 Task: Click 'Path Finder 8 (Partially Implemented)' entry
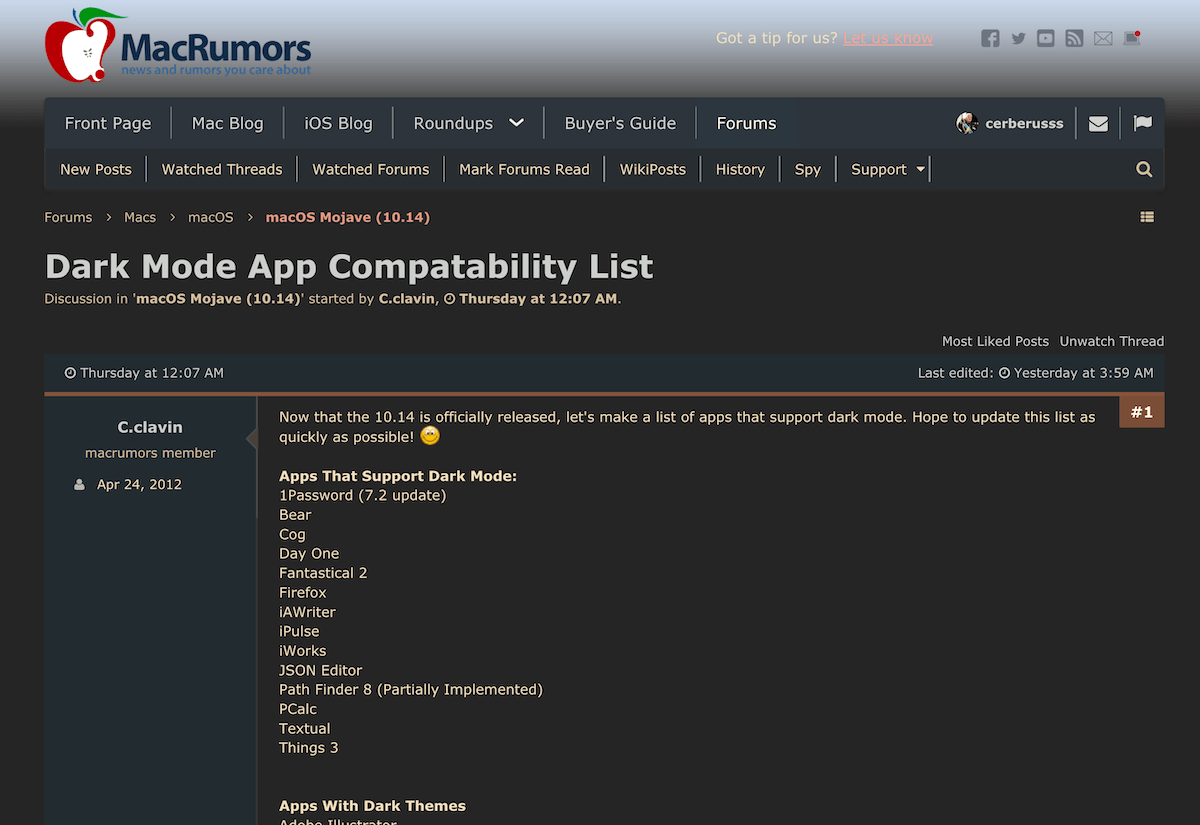point(411,689)
